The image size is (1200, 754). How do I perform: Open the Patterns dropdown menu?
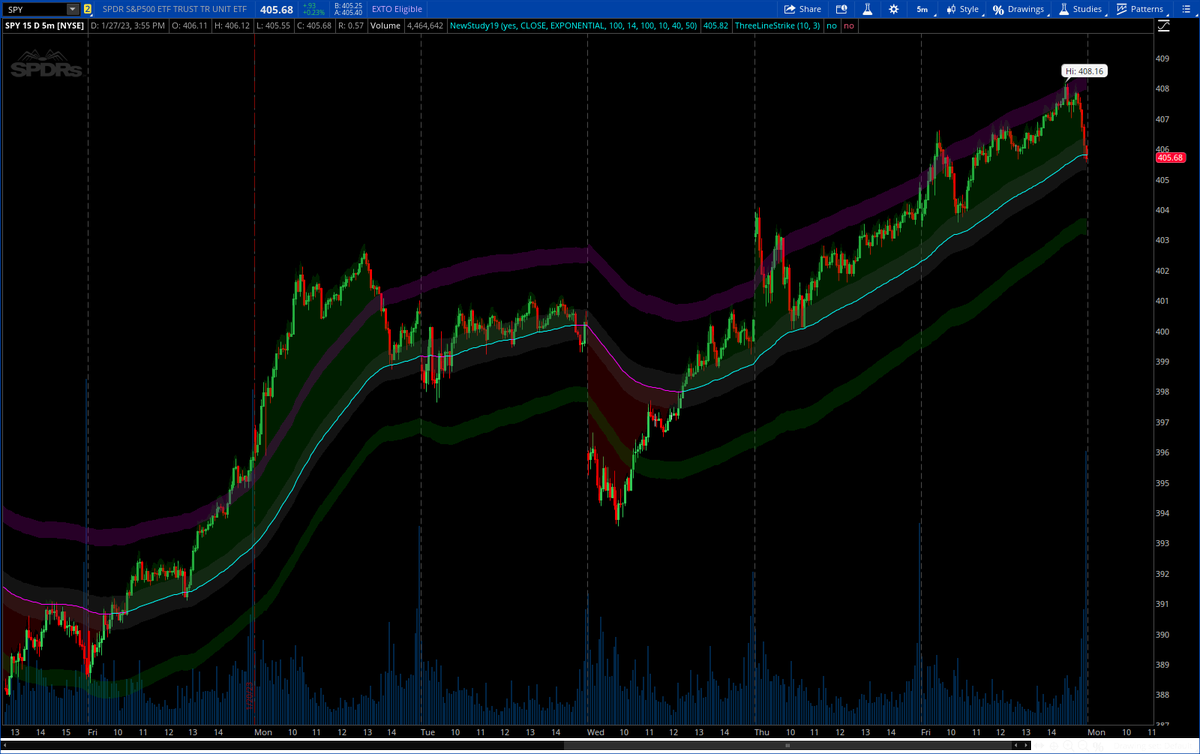[1140, 9]
